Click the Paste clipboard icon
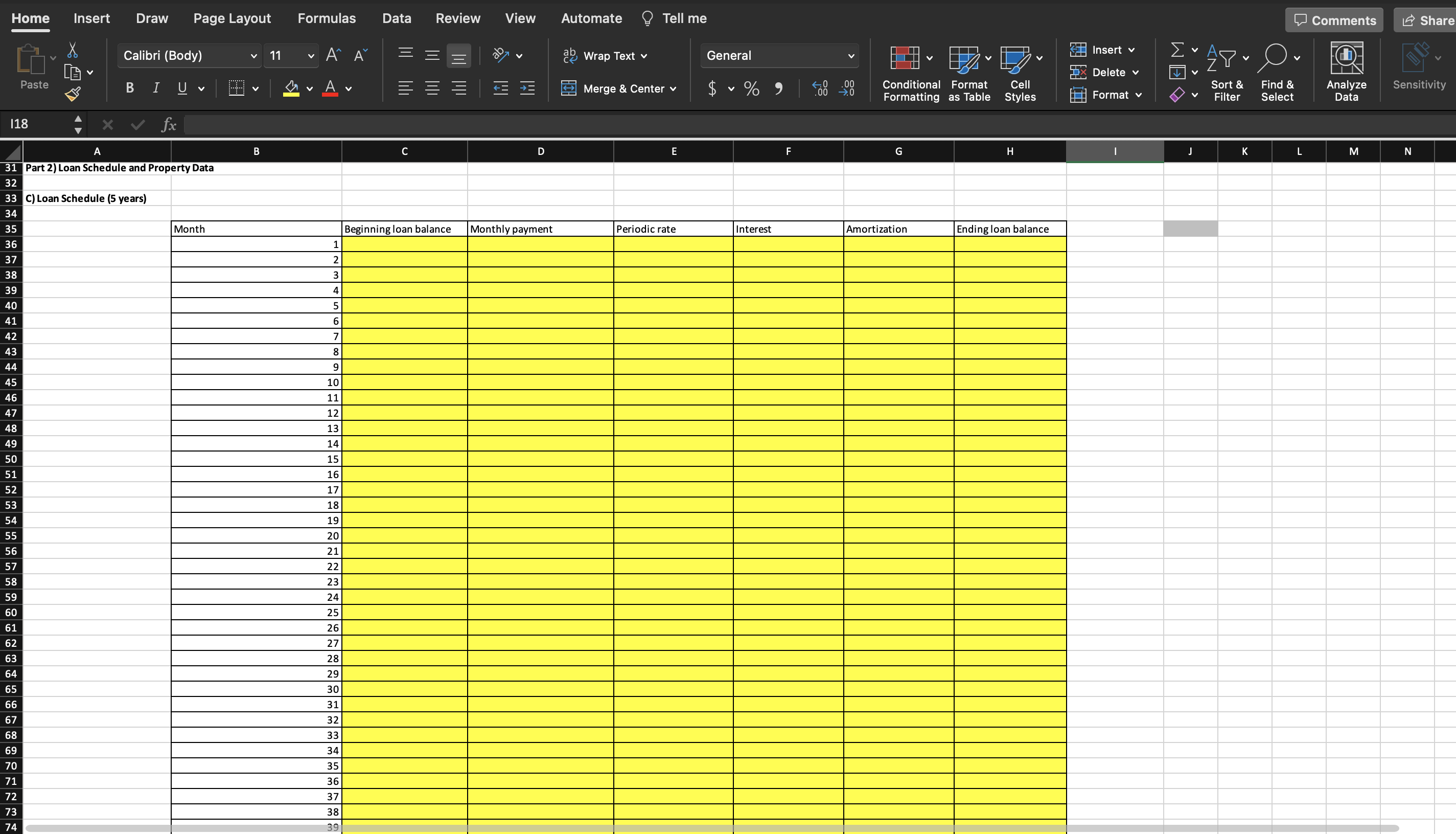The height and width of the screenshot is (834, 1456). point(30,59)
